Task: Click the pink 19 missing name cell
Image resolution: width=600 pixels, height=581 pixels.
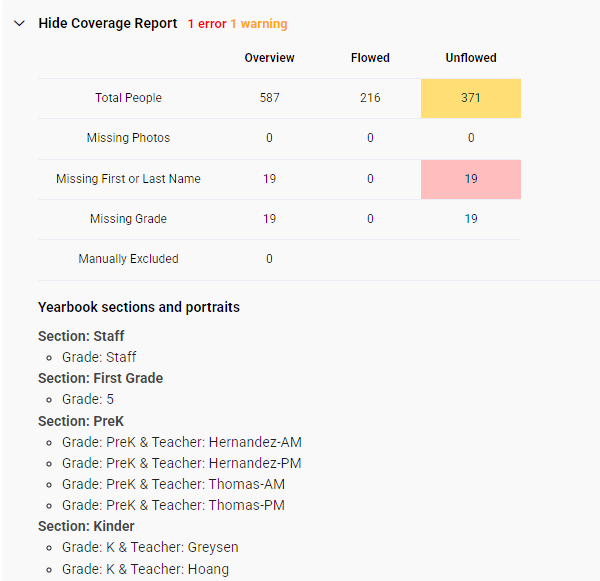Action: point(471,179)
